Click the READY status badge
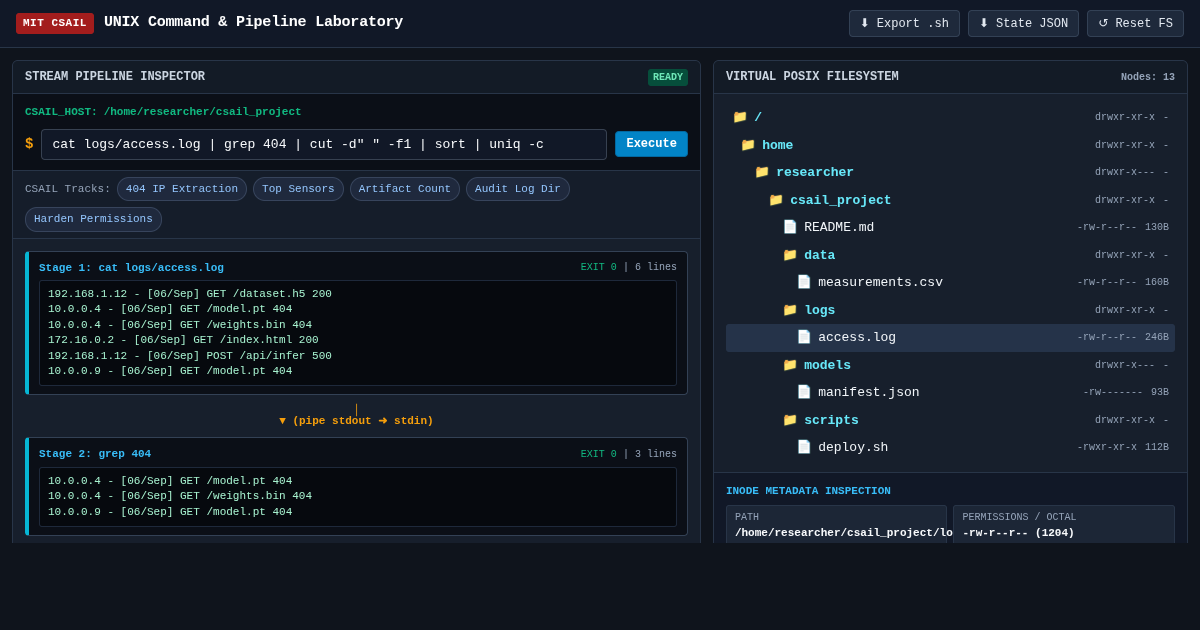This screenshot has height=630, width=1200. click(x=668, y=77)
